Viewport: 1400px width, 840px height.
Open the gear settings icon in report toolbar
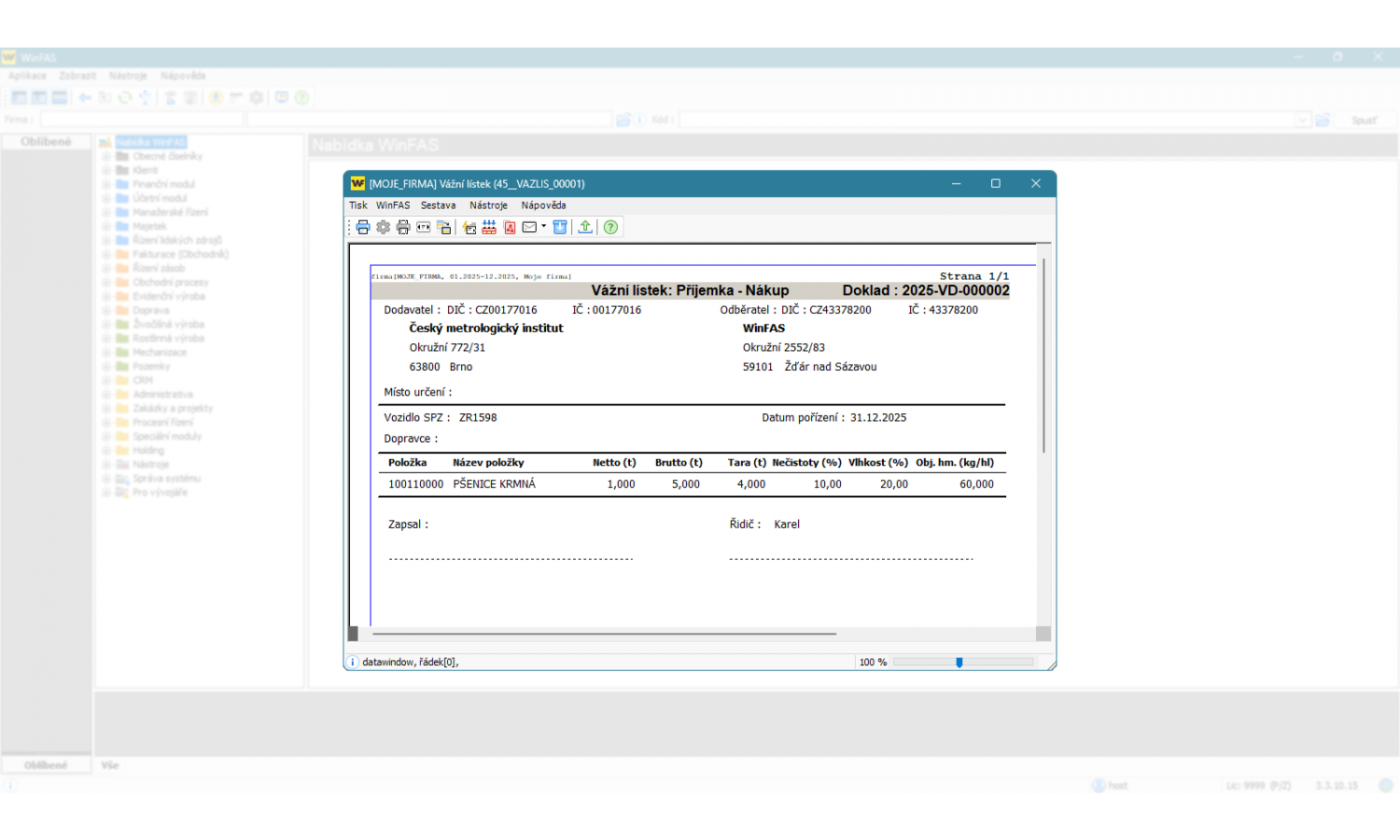pos(383,227)
